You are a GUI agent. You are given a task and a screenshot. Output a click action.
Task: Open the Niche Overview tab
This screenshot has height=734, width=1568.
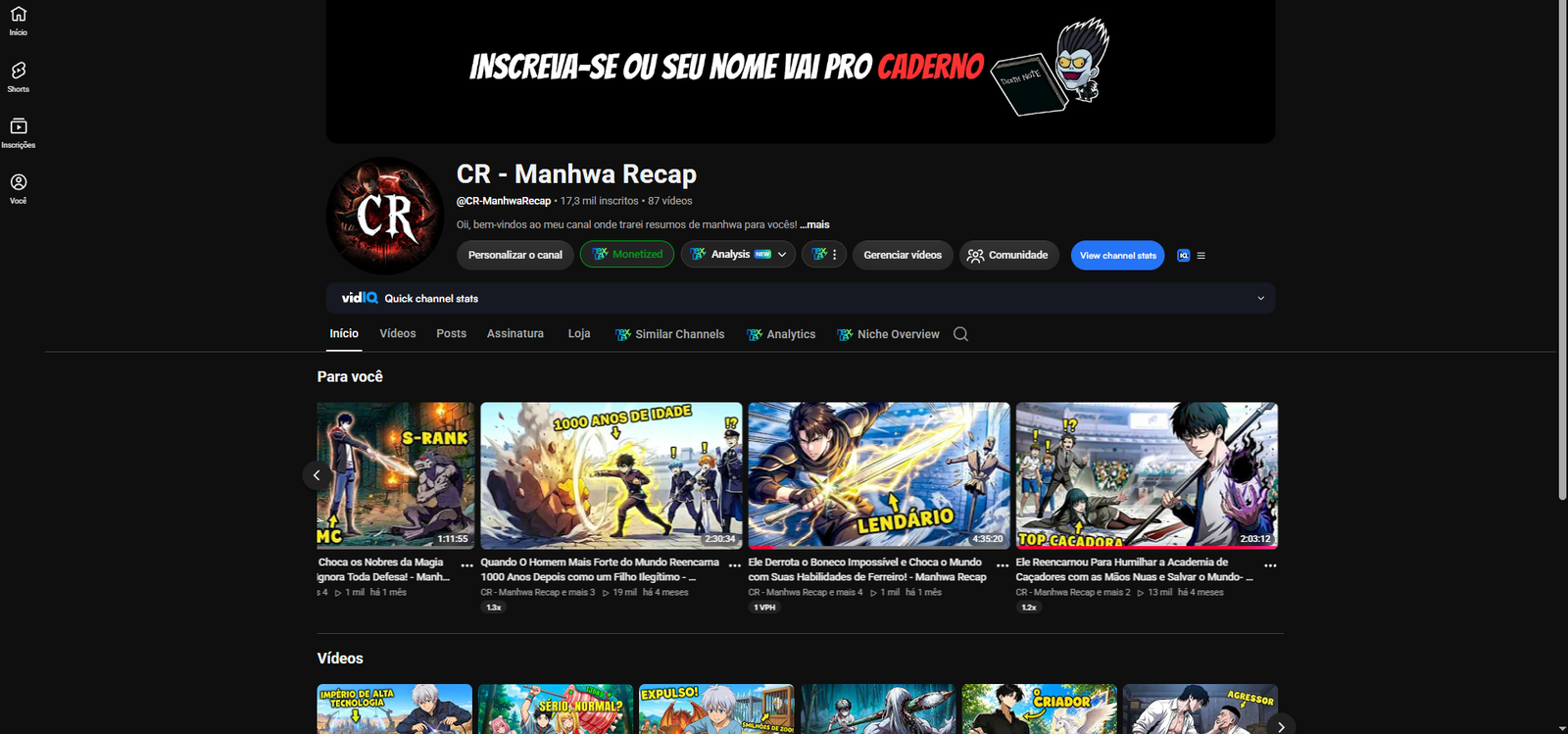[x=888, y=334]
